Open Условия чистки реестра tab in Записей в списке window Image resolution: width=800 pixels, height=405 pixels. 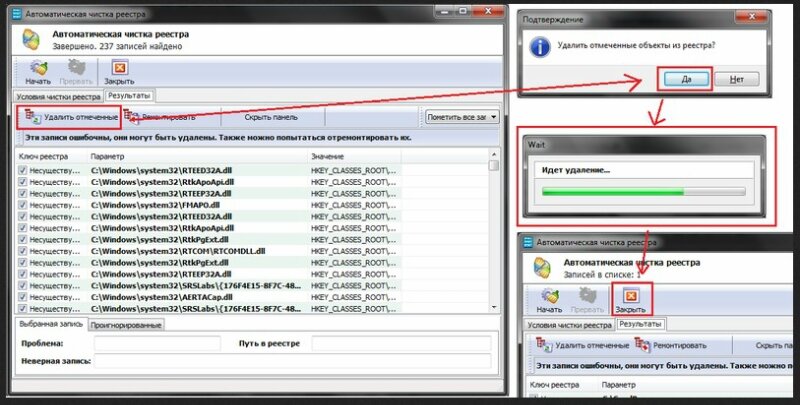569,325
